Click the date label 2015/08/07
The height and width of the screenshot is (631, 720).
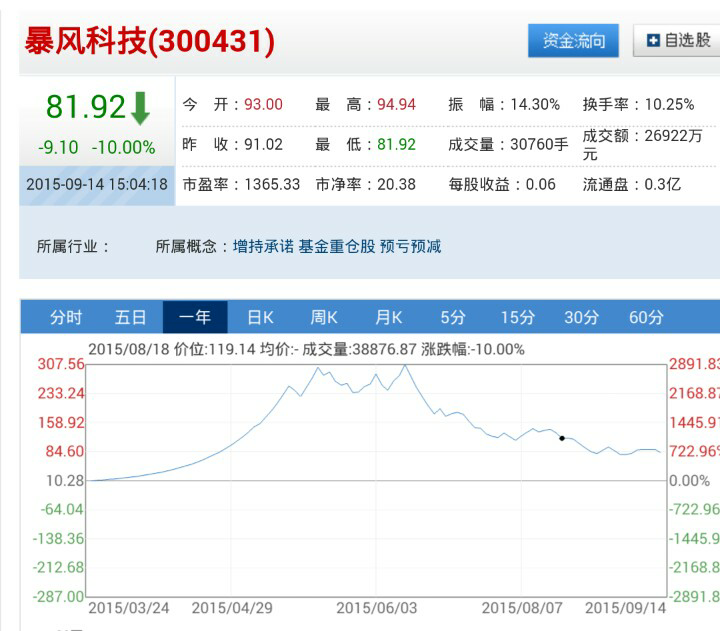click(522, 608)
